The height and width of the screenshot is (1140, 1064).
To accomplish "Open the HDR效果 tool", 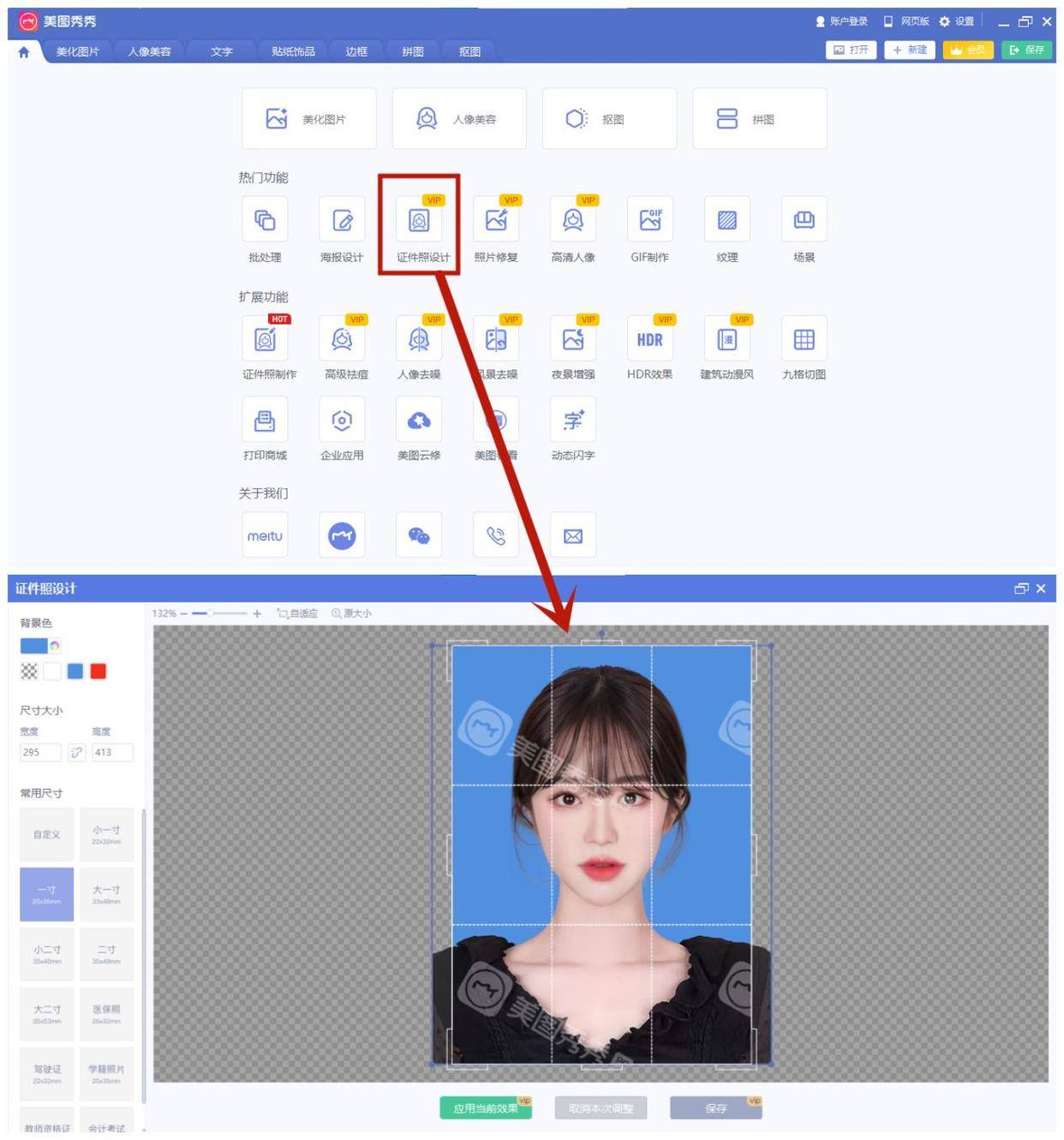I will coord(650,339).
